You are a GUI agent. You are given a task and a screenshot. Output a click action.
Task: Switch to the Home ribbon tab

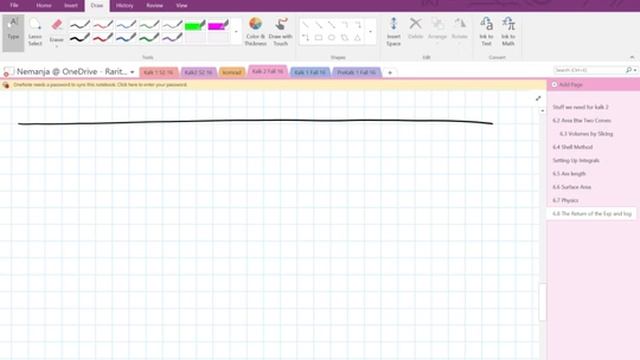pyautogui.click(x=44, y=5)
